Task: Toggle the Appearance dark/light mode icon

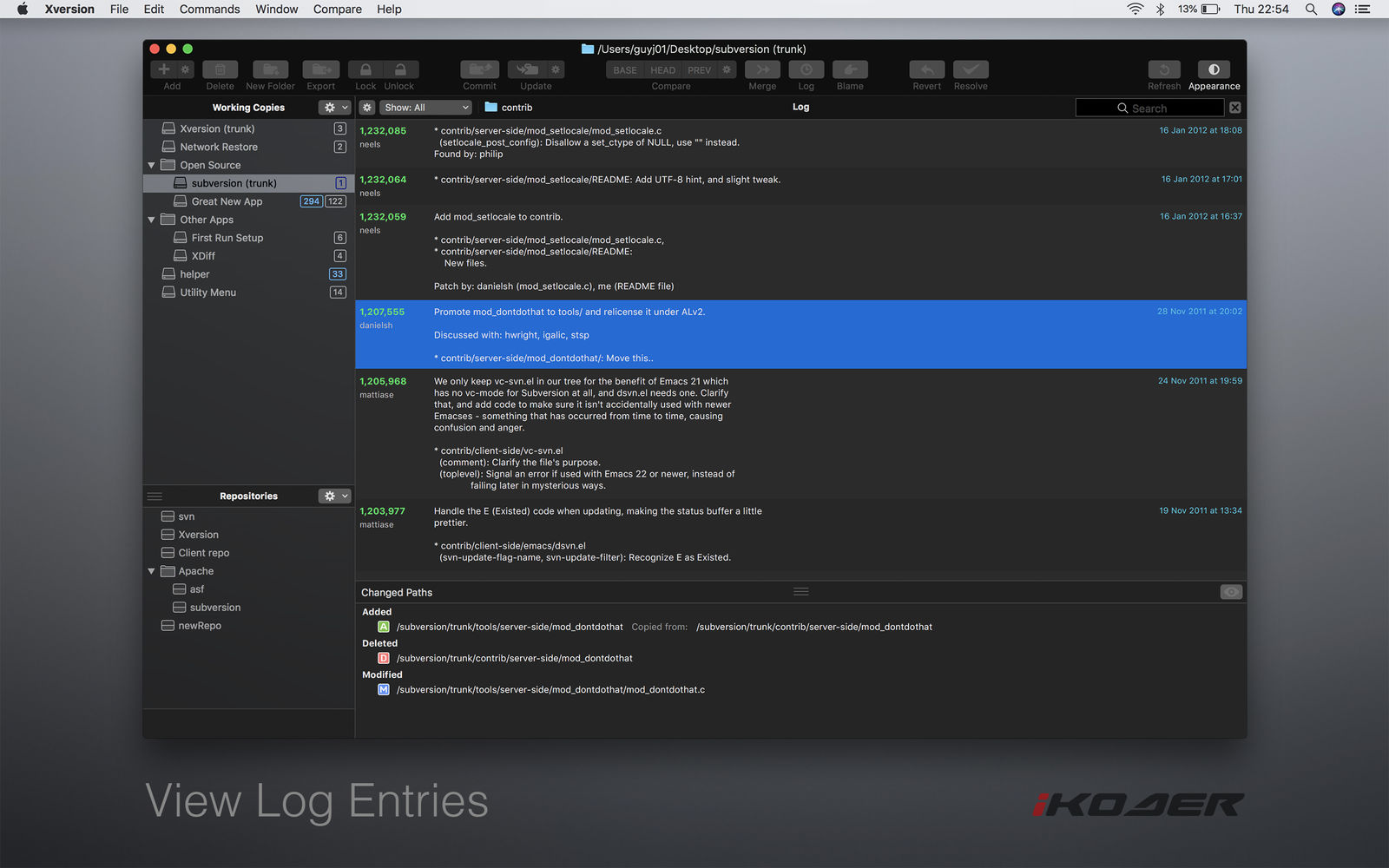Action: tap(1214, 69)
